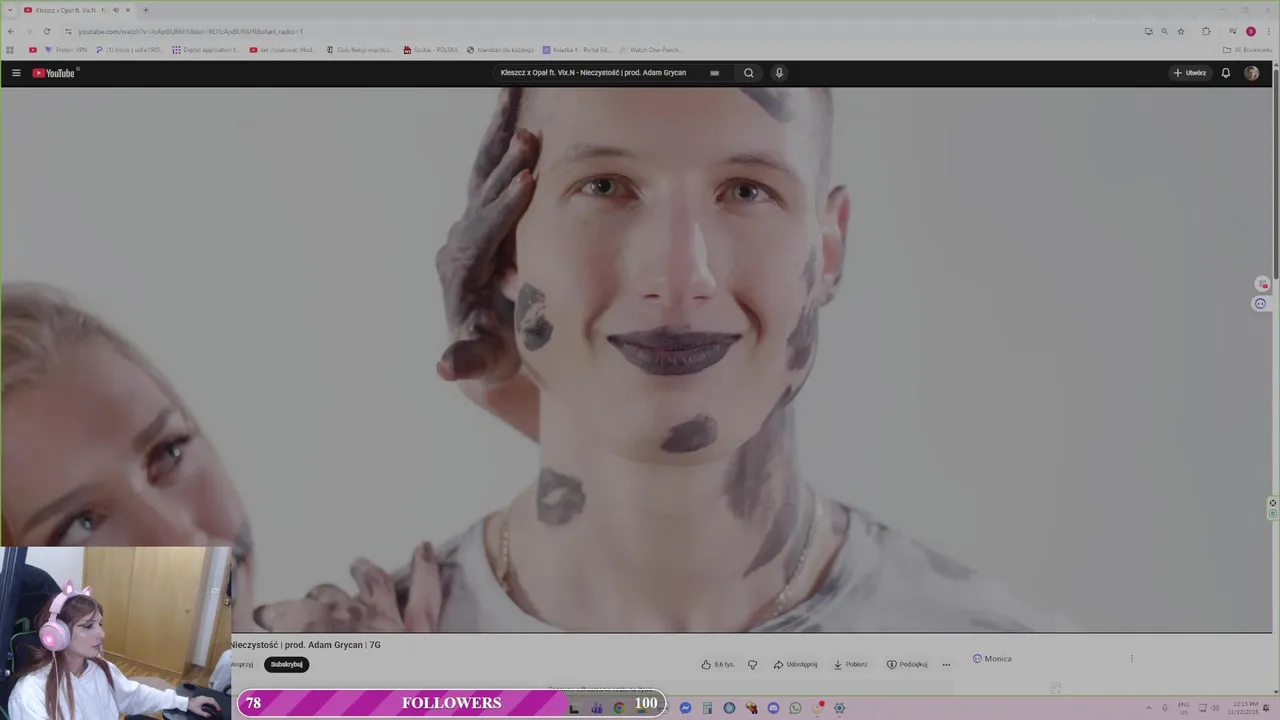Viewport: 1280px width, 720px height.
Task: Click the video title Nieczystość prod. Adam Grycan
Action: [x=305, y=645]
